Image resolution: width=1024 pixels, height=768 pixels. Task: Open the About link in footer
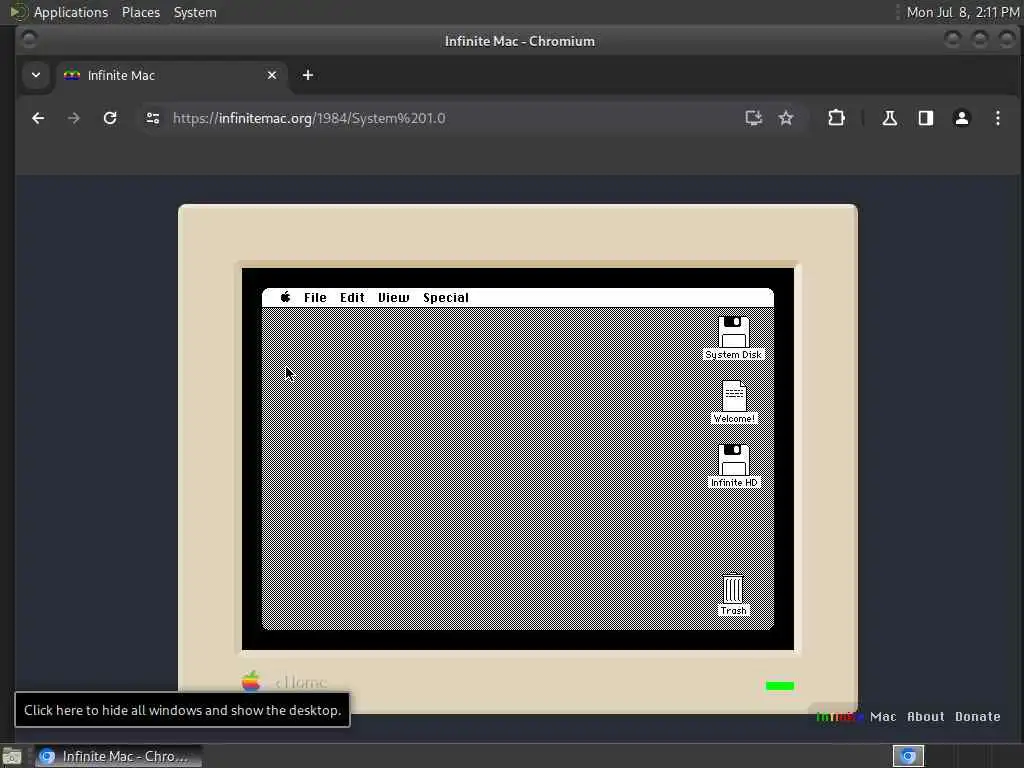pyautogui.click(x=925, y=716)
